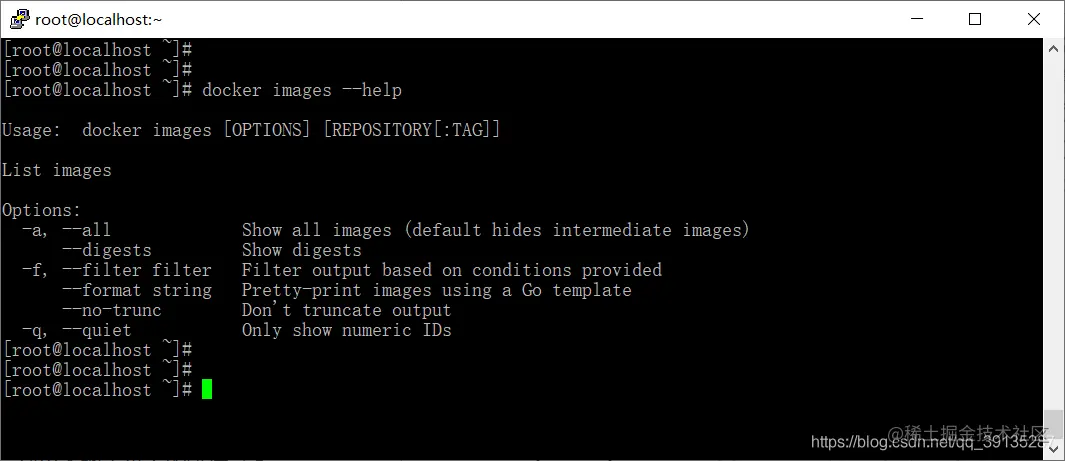The height and width of the screenshot is (461, 1065).
Task: Maximize the root@localhost terminal window
Action: click(975, 19)
